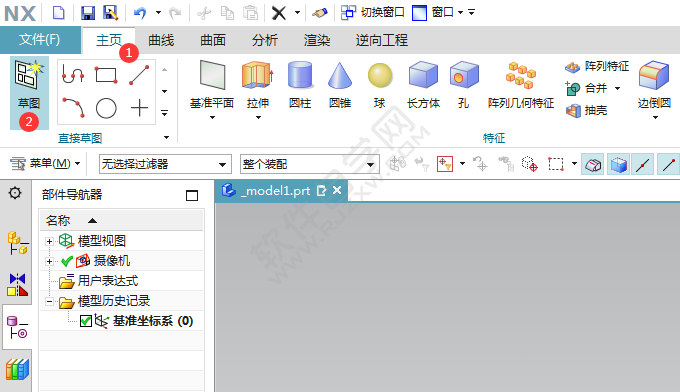Click the Save icon
The image size is (680, 392).
(88, 13)
